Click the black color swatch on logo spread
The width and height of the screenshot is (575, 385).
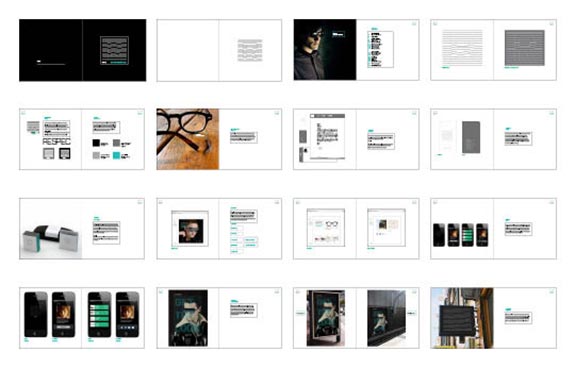tap(96, 143)
